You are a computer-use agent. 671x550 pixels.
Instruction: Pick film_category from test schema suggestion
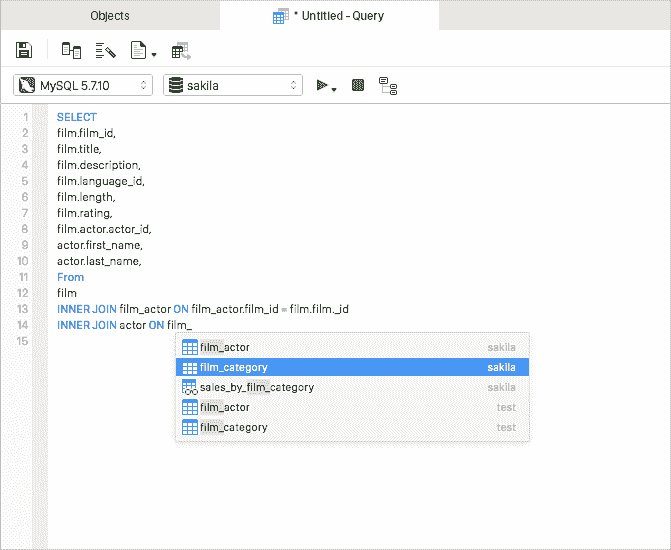click(353, 427)
